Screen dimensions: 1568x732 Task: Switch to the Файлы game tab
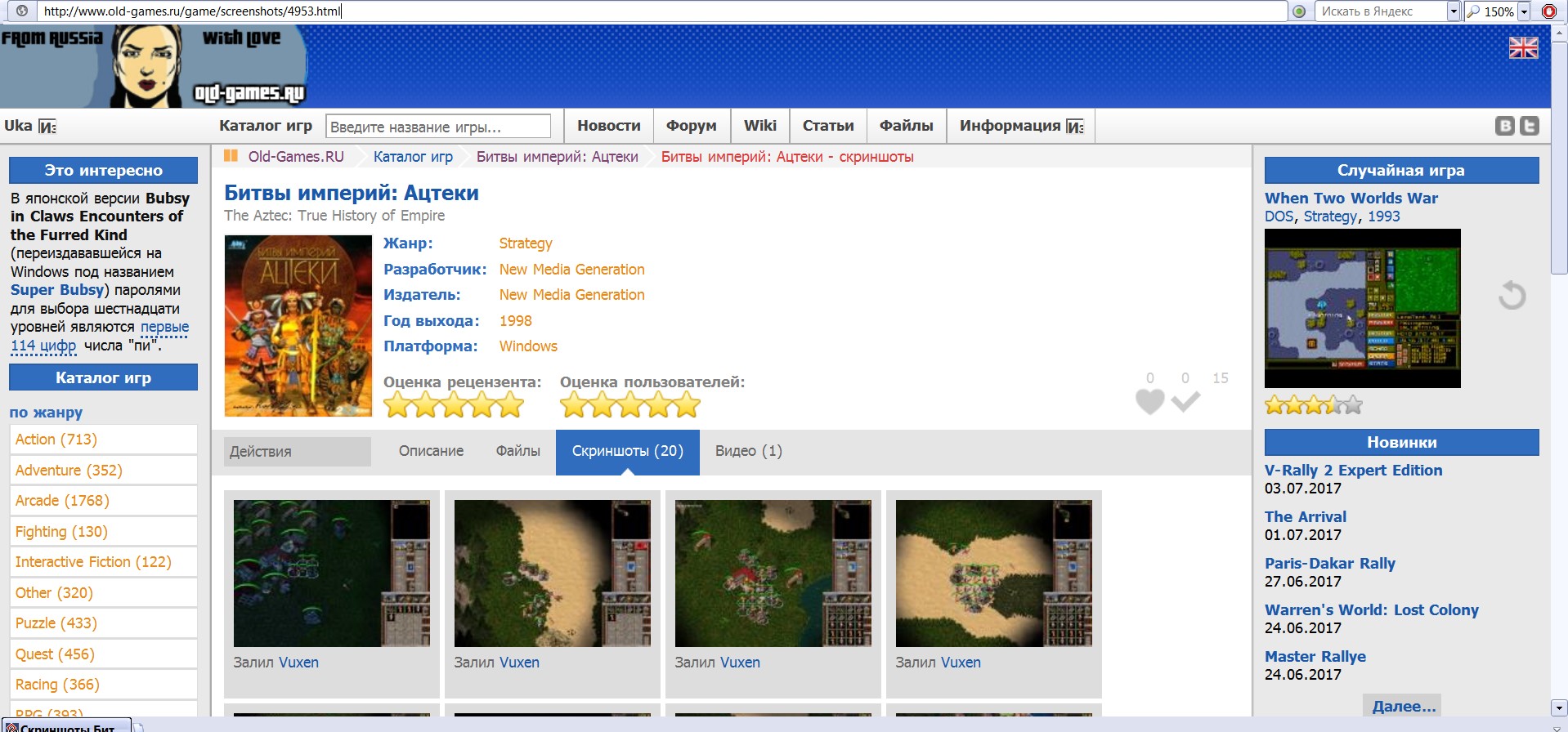coord(518,451)
